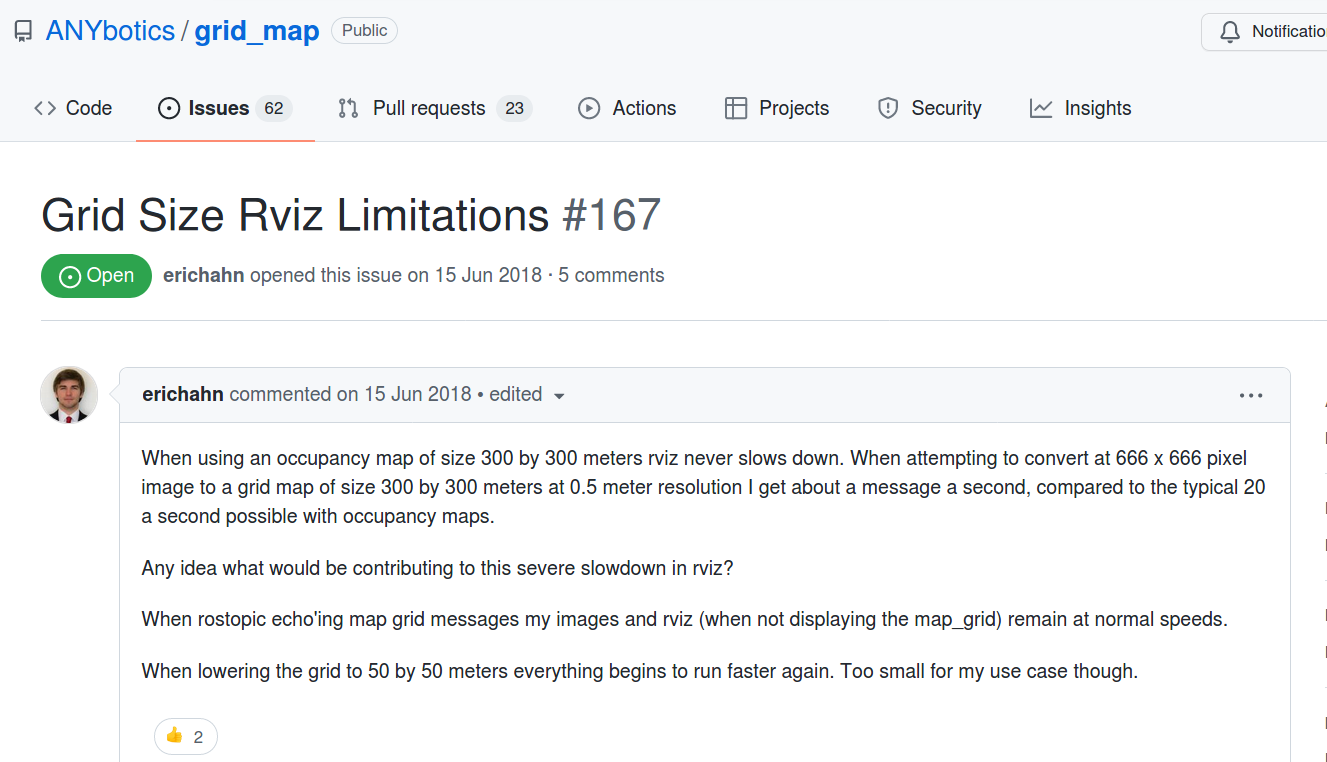1327x762 pixels.
Task: Toggle the thumbs-up reaction on the comment
Action: coord(185,736)
